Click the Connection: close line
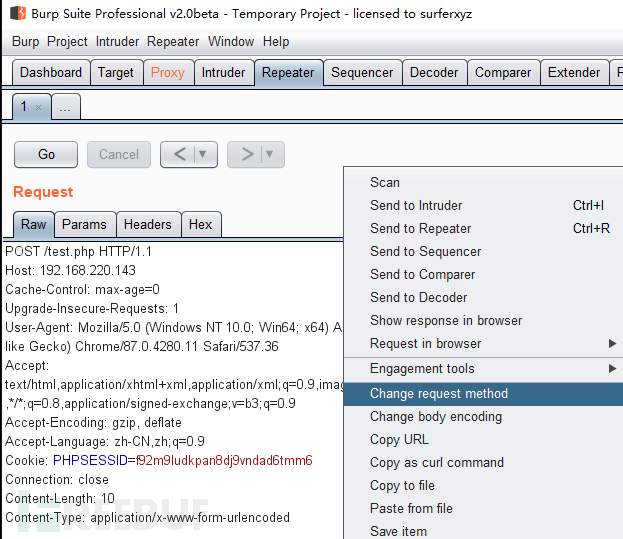Screen dimensions: 623x539 tap(57, 479)
